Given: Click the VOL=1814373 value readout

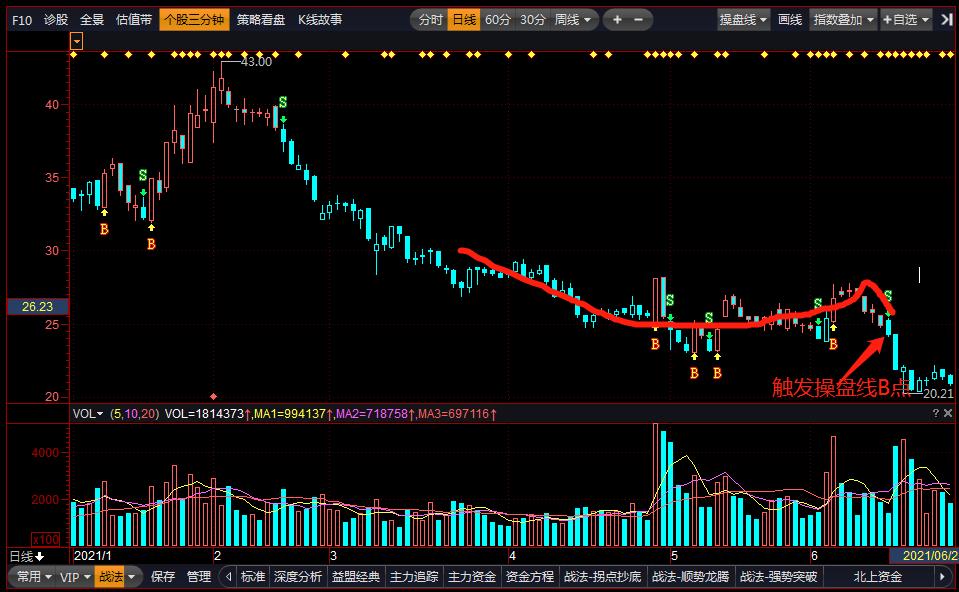Looking at the screenshot, I should pyautogui.click(x=205, y=413).
